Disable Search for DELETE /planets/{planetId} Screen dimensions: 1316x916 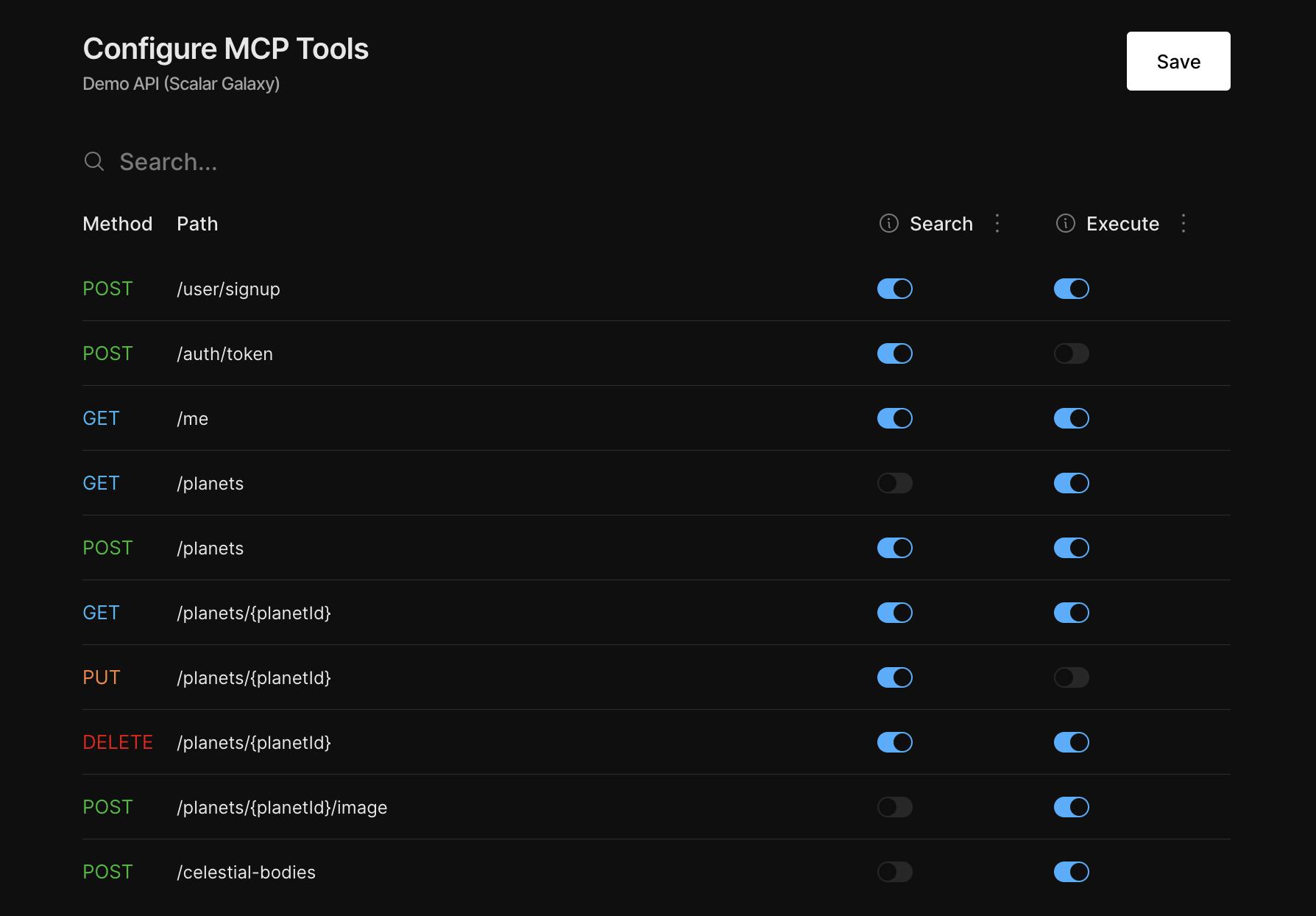click(894, 742)
